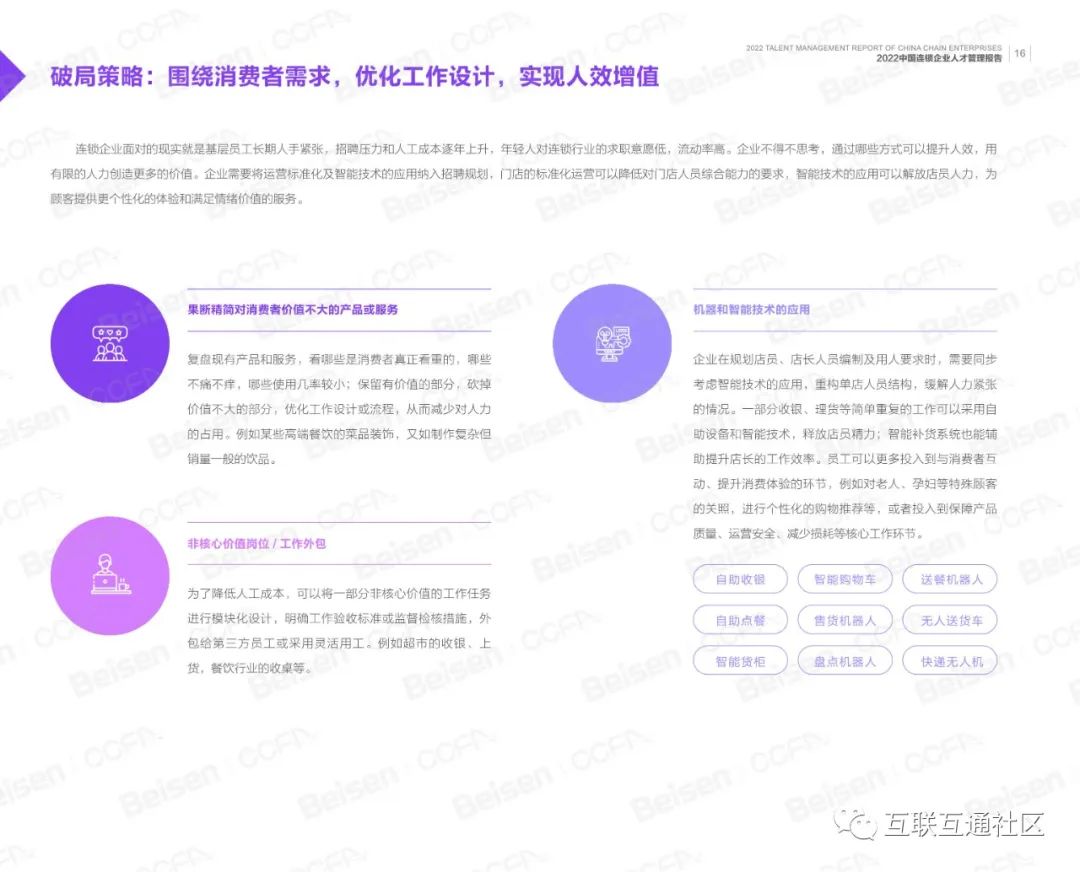
Task: Click the laptop worker outsourcing icon circle
Action: tap(110, 576)
